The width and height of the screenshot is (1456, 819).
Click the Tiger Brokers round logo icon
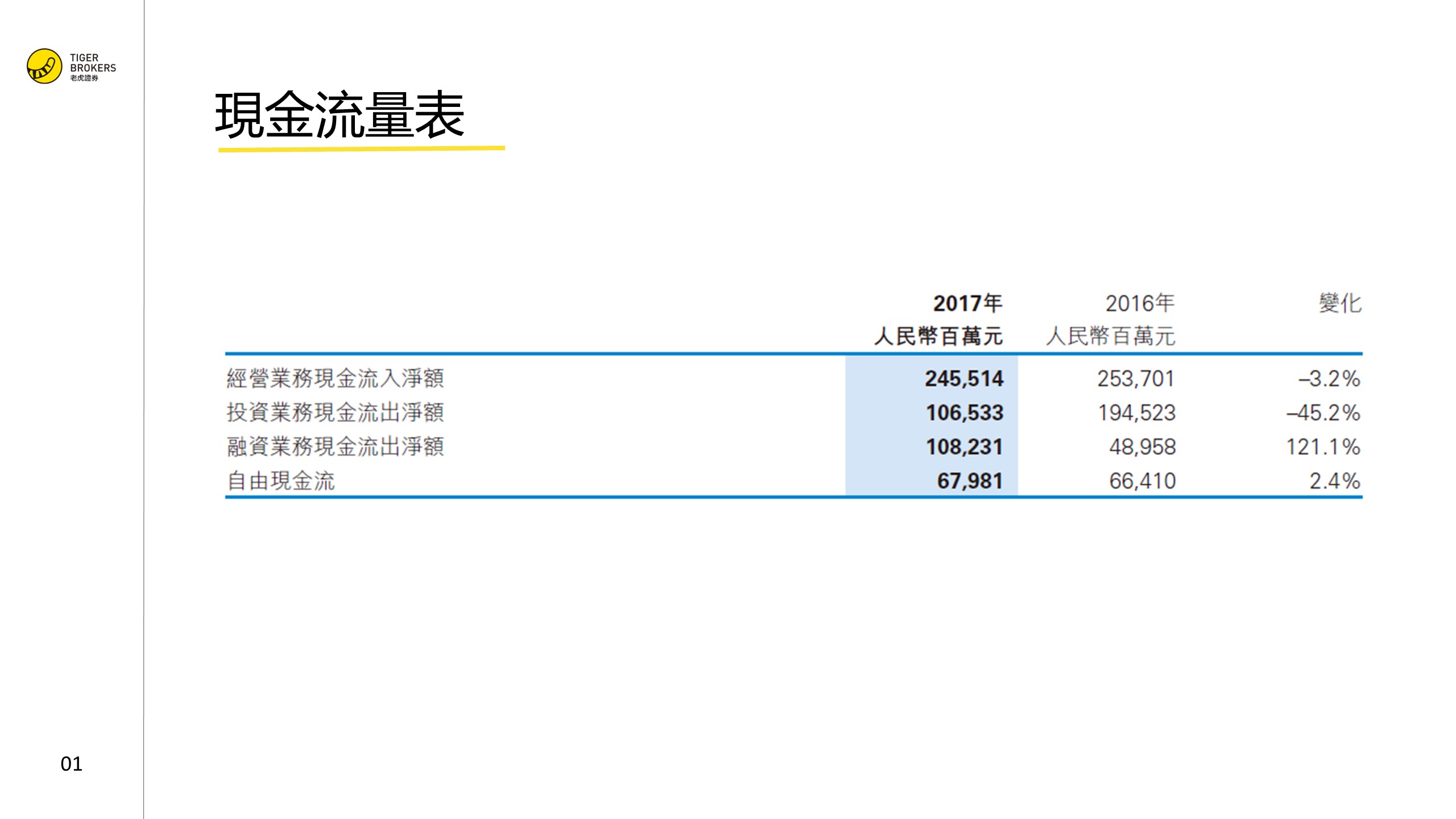44,66
